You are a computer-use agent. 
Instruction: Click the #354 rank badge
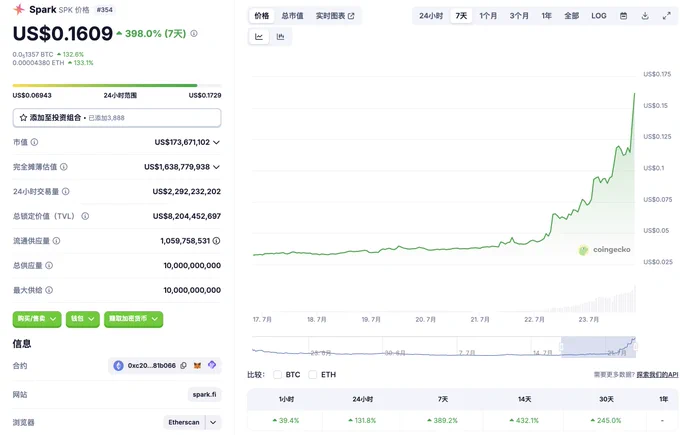[105, 10]
